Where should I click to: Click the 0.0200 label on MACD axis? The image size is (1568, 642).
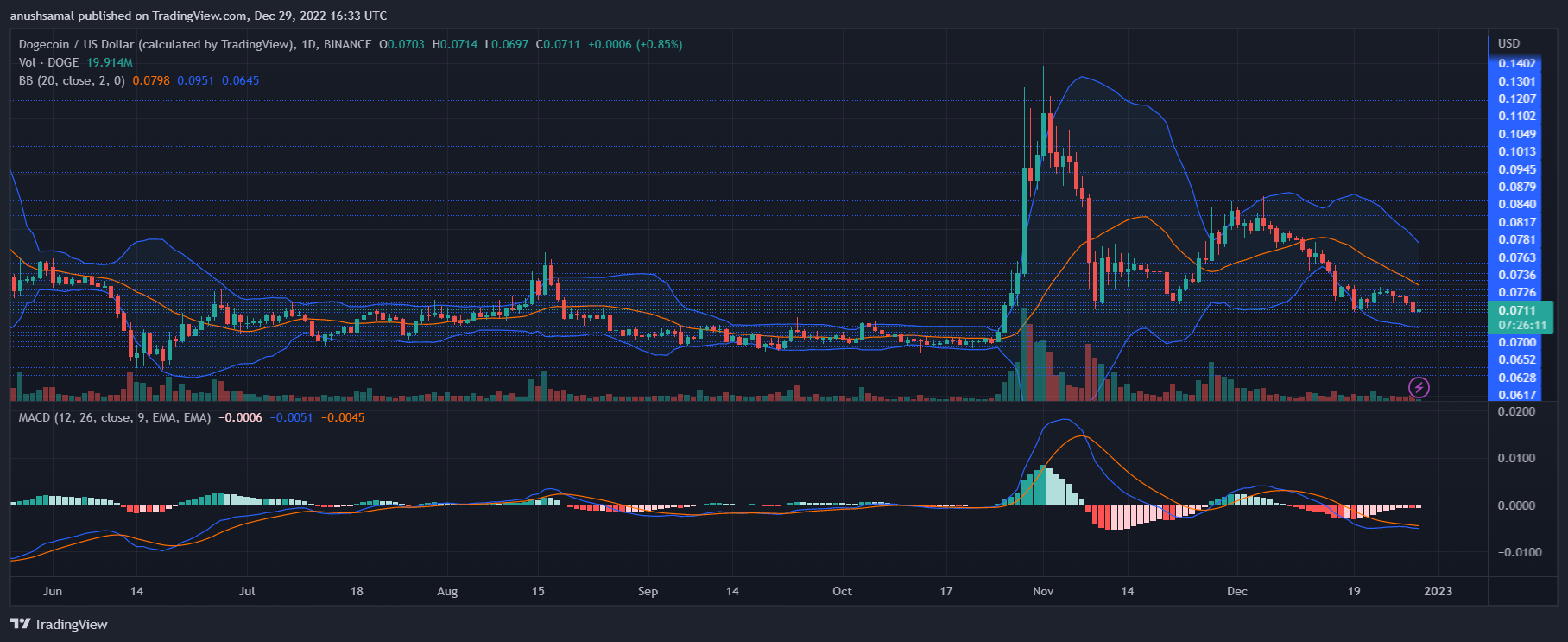pyautogui.click(x=1517, y=411)
